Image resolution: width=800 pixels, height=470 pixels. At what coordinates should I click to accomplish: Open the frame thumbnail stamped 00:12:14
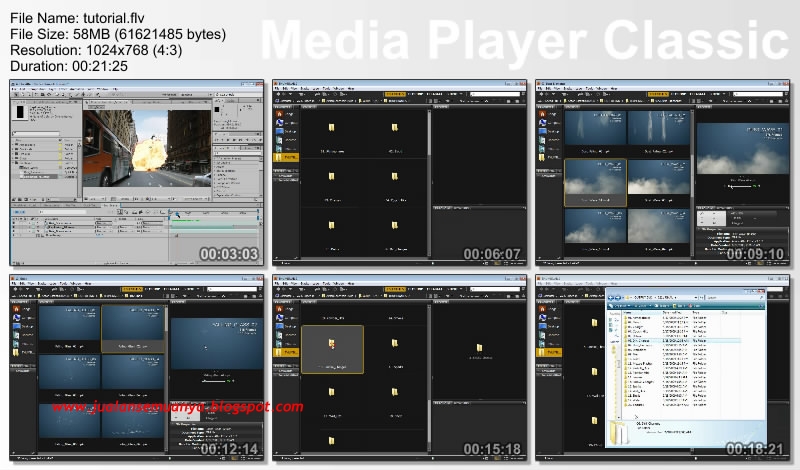click(x=137, y=367)
